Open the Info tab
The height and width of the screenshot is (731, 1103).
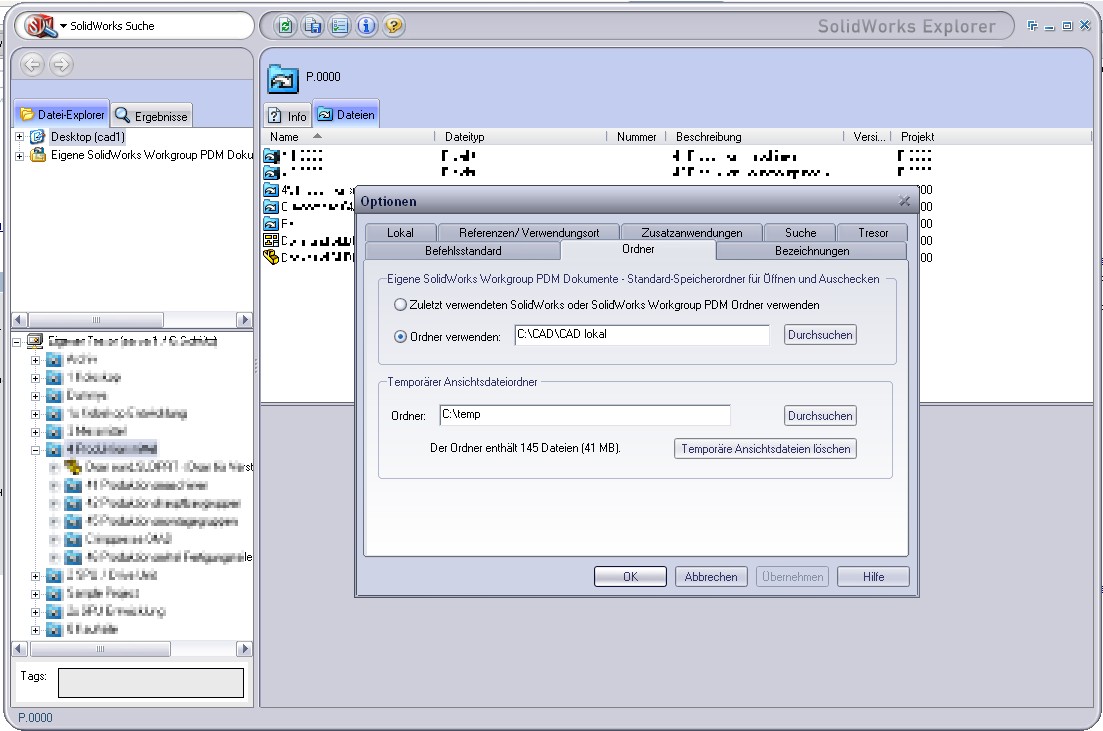pyautogui.click(x=288, y=116)
